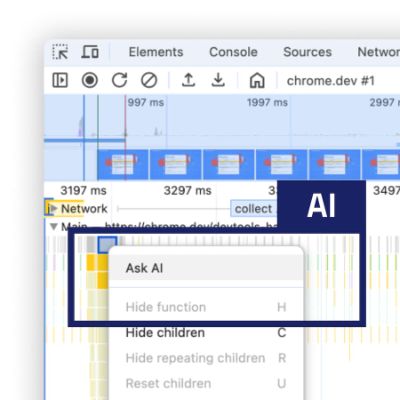Select the third filmstrip screenshot thumbnail
The image size is (400, 400).
pyautogui.click(x=228, y=164)
